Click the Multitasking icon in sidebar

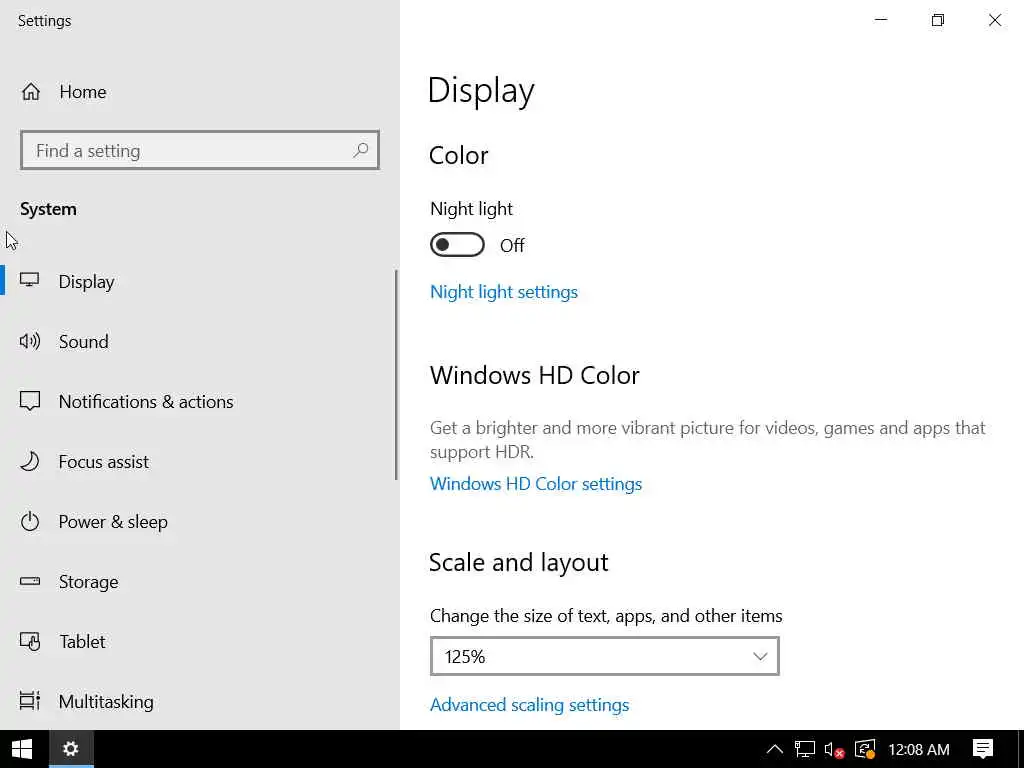(29, 701)
